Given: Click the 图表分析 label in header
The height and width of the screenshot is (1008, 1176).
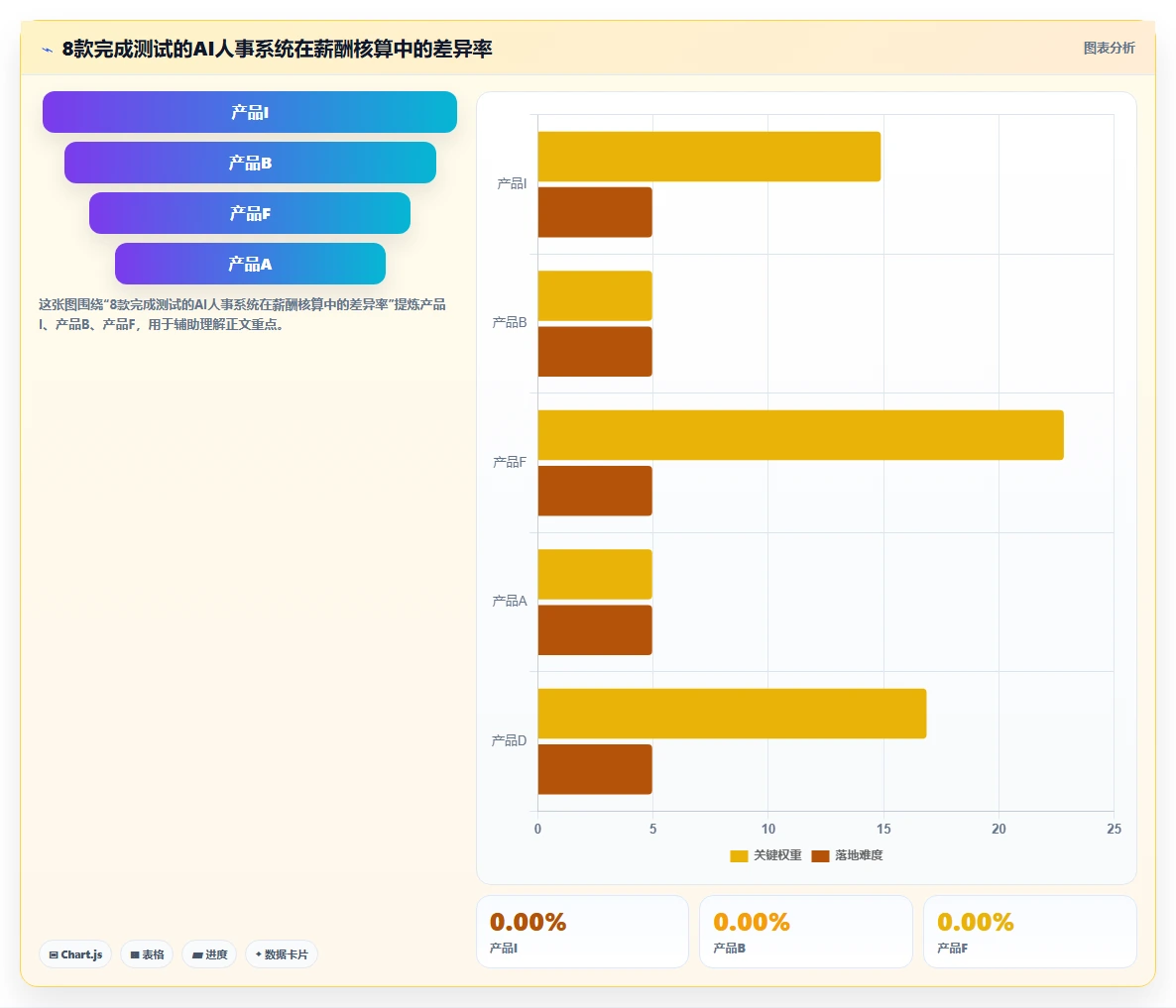Looking at the screenshot, I should coord(1109,48).
